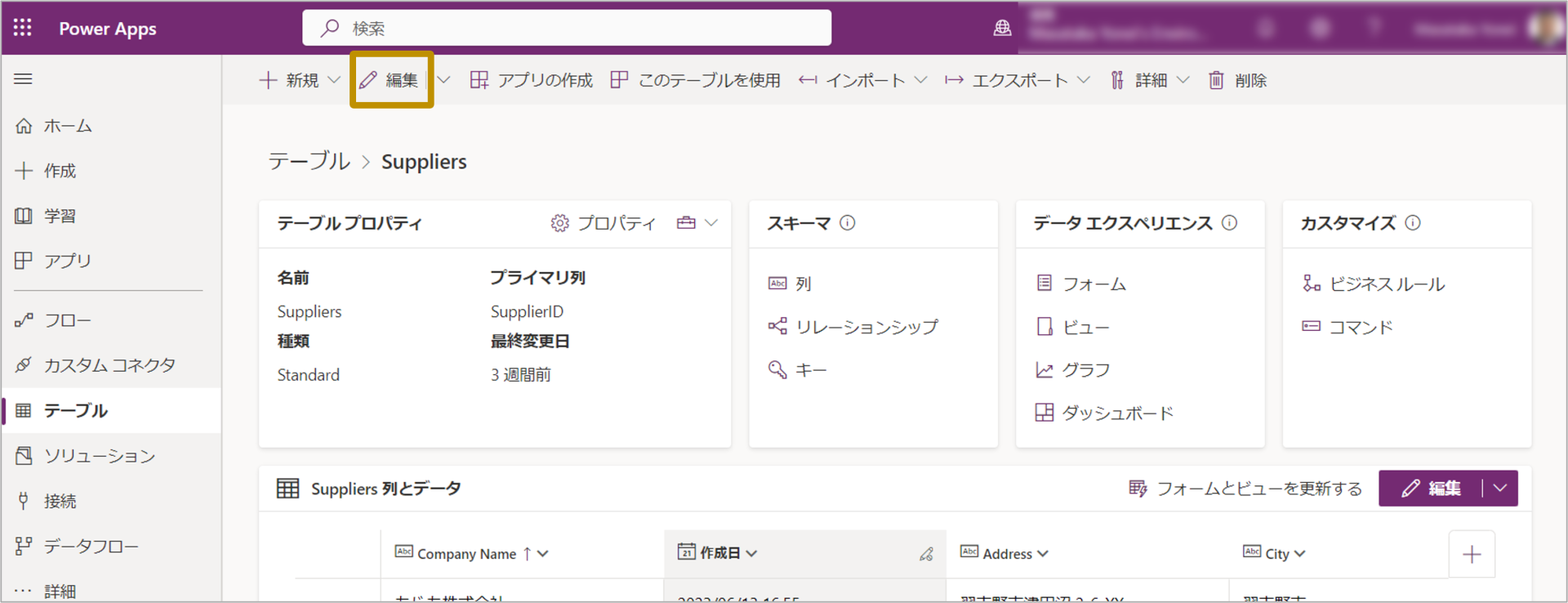Add a new column with plus button
The image size is (1568, 603).
coord(1472,555)
